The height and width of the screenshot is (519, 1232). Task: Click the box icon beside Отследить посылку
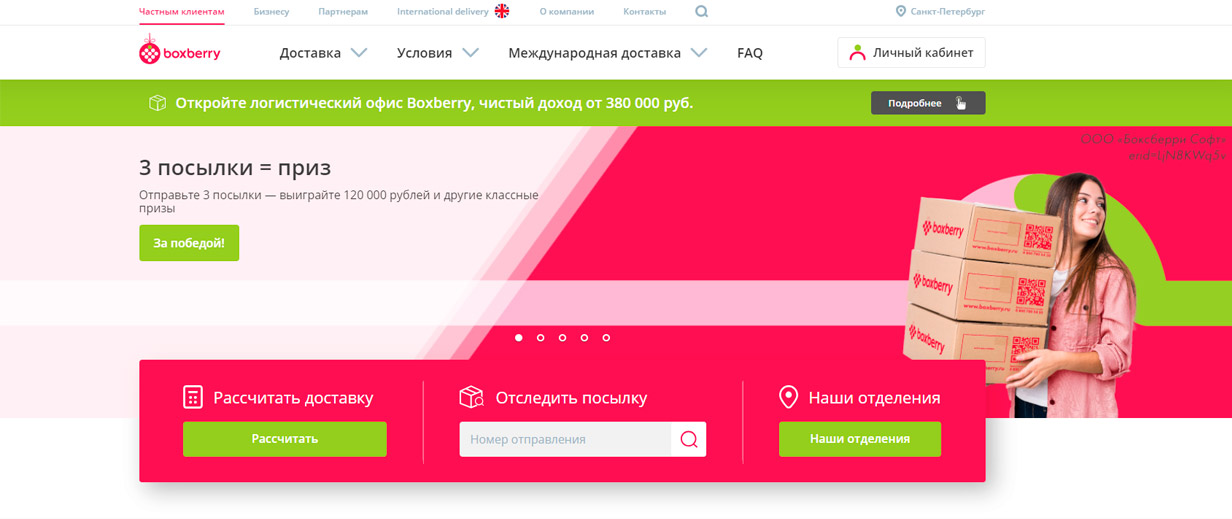point(471,397)
